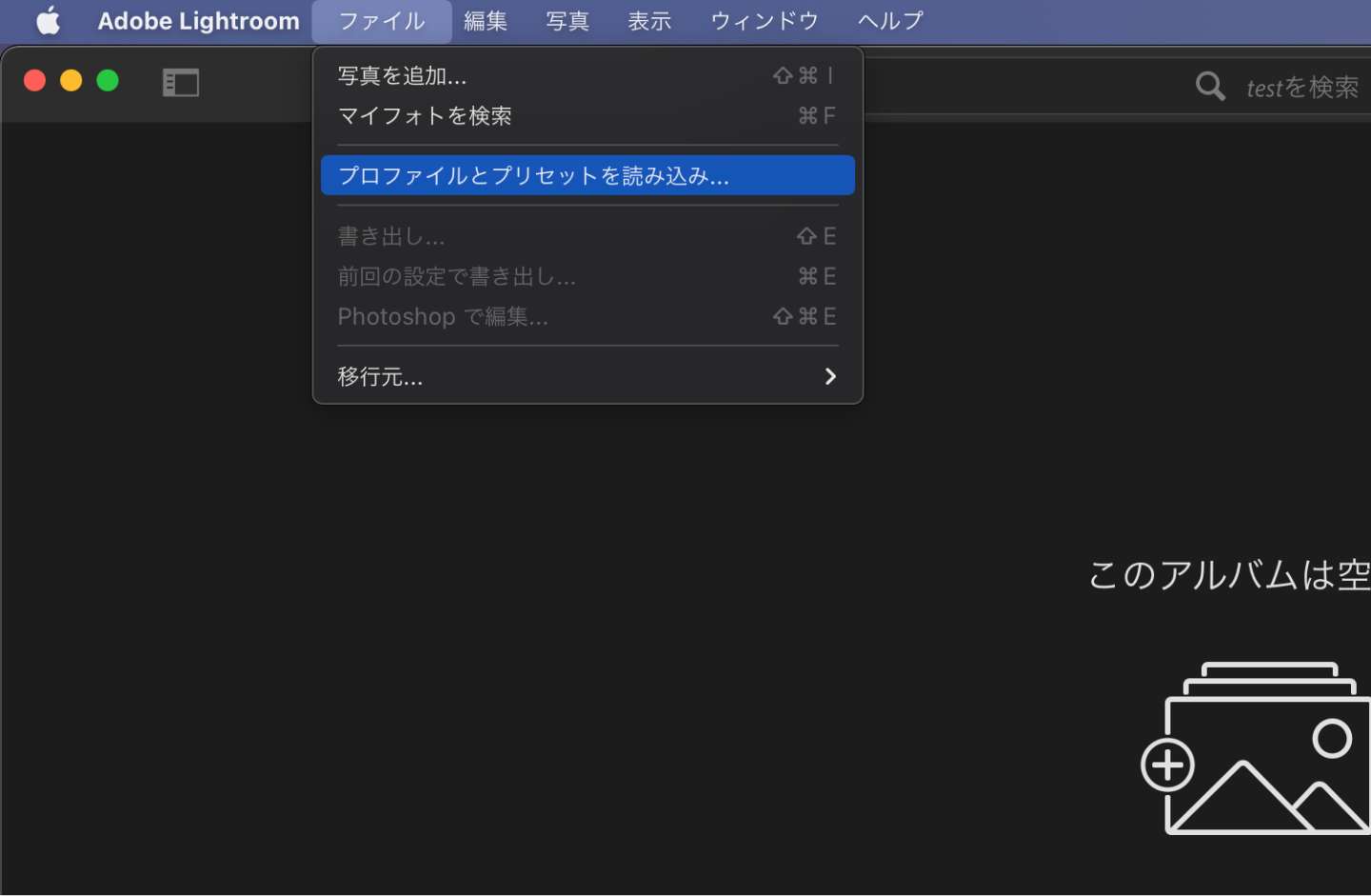Click the このアルバムは空 text

[x=1229, y=575]
